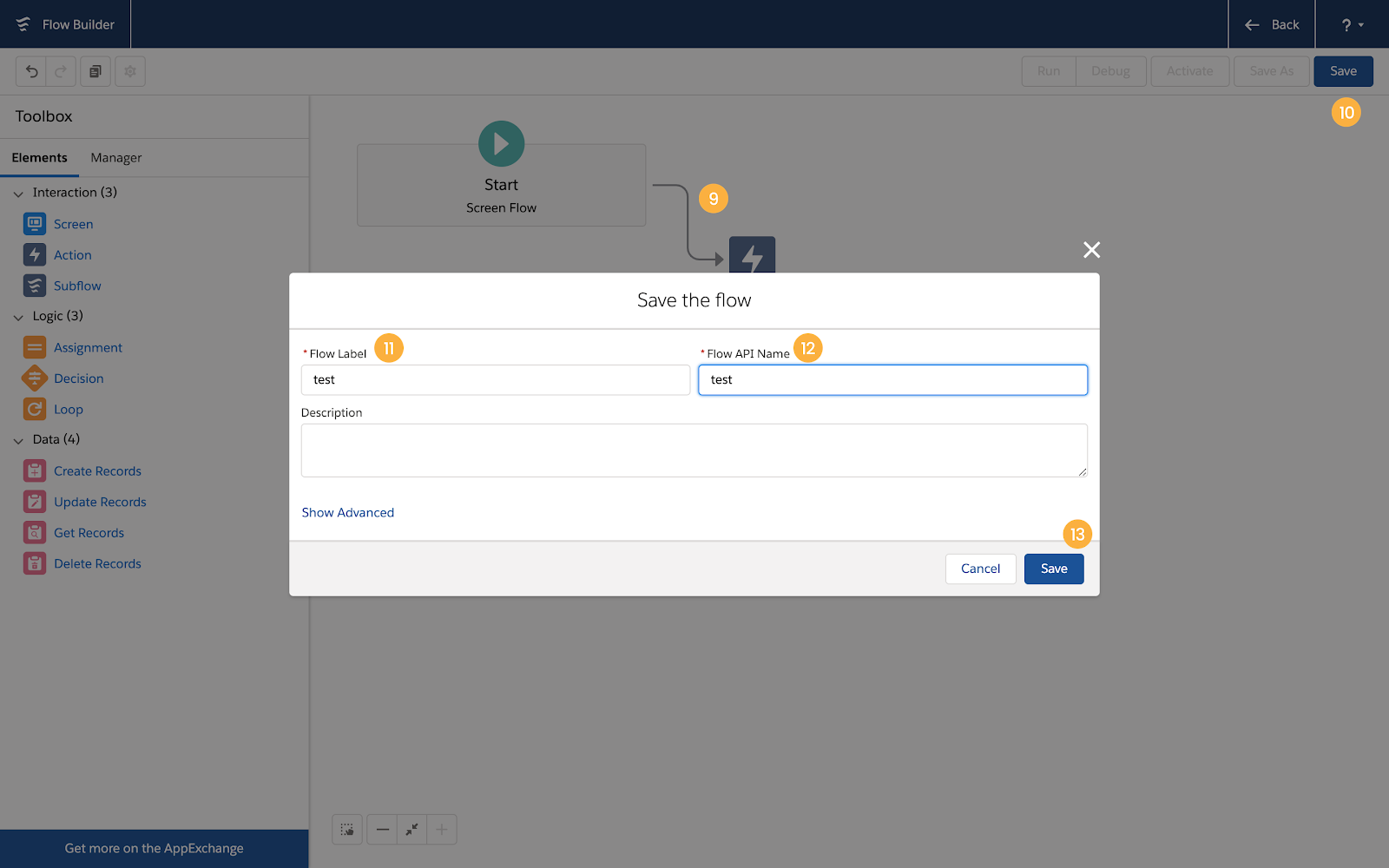Collapse the Interaction section chevron
This screenshot has height=868, width=1389.
coord(18,194)
